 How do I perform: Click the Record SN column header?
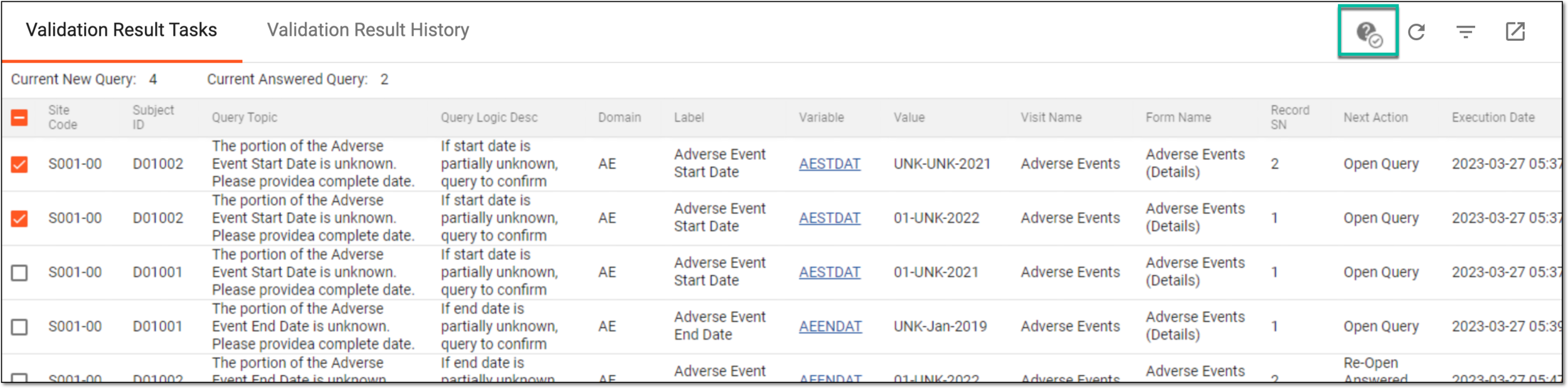(x=1290, y=117)
